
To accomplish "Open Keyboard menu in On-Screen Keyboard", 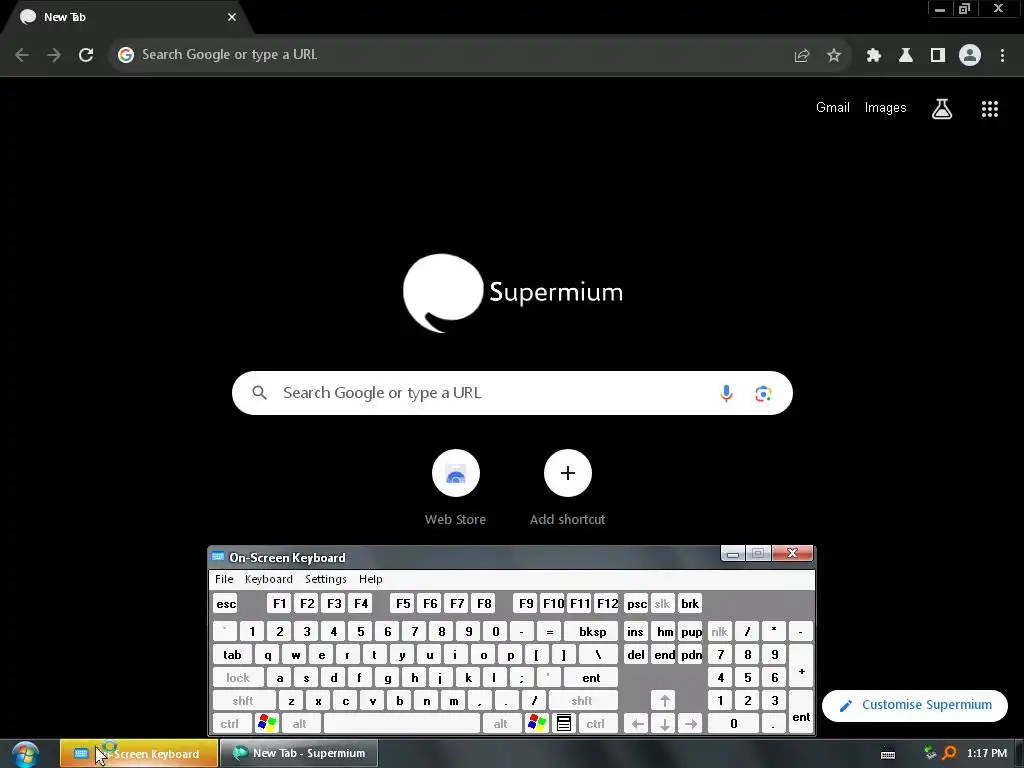I will (268, 579).
